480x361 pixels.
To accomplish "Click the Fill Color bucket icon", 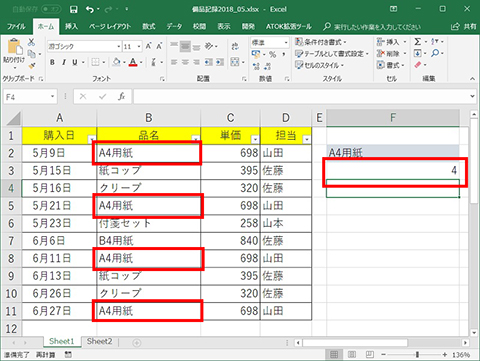I will click(x=117, y=62).
